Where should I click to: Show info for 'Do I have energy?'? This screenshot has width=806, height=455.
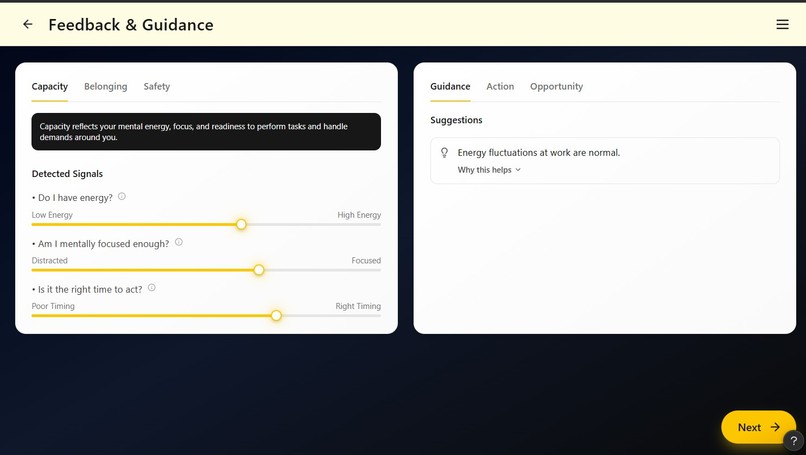(122, 196)
